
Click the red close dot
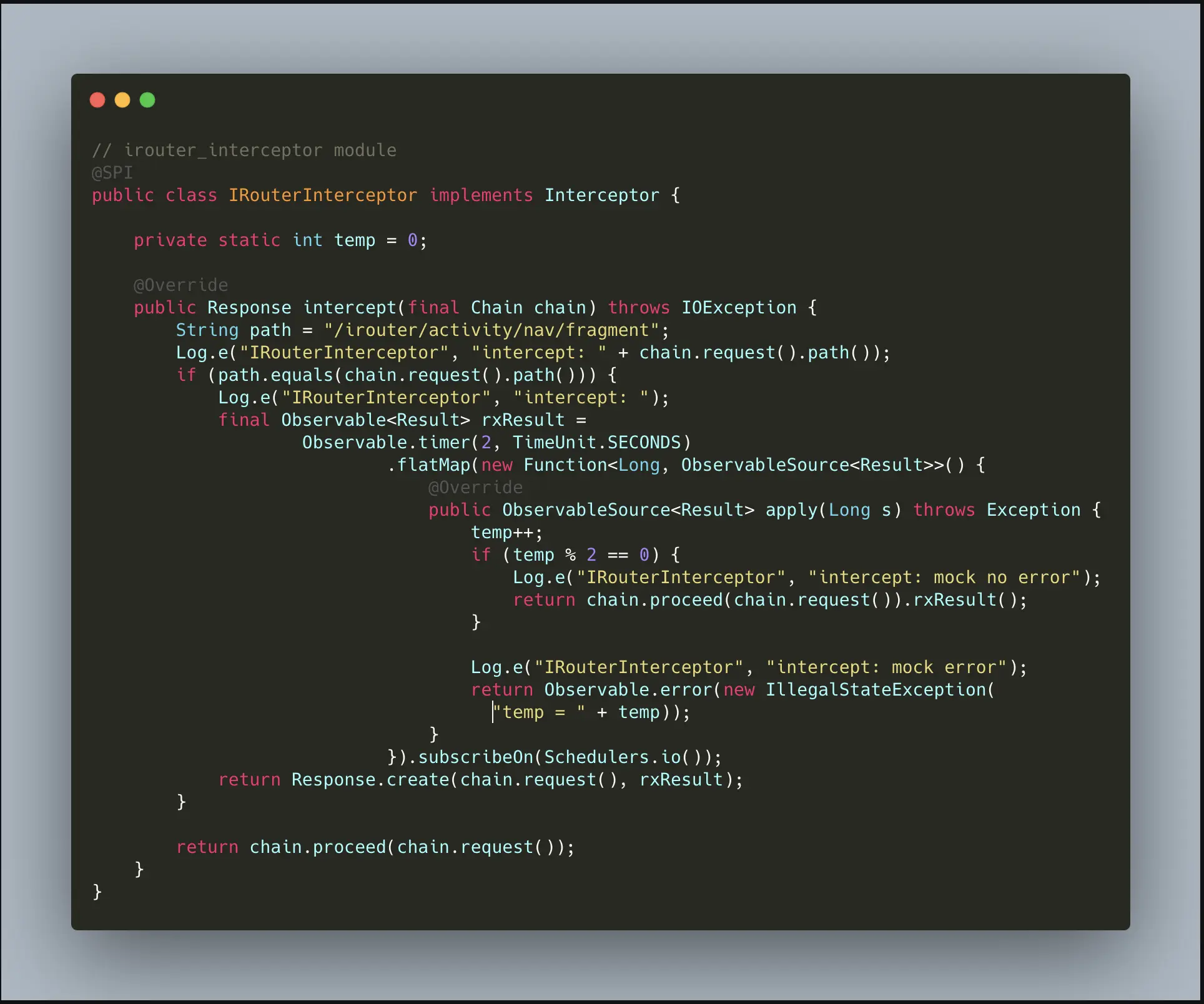97,100
